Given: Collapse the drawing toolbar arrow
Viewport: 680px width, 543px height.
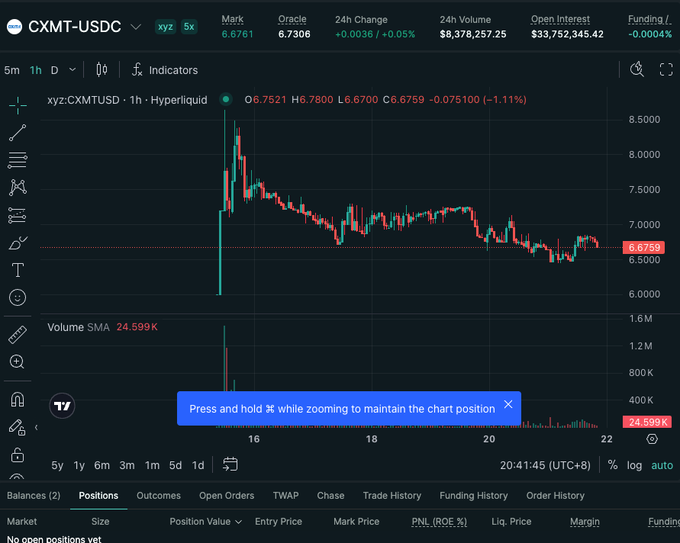Looking at the screenshot, I should (36, 428).
